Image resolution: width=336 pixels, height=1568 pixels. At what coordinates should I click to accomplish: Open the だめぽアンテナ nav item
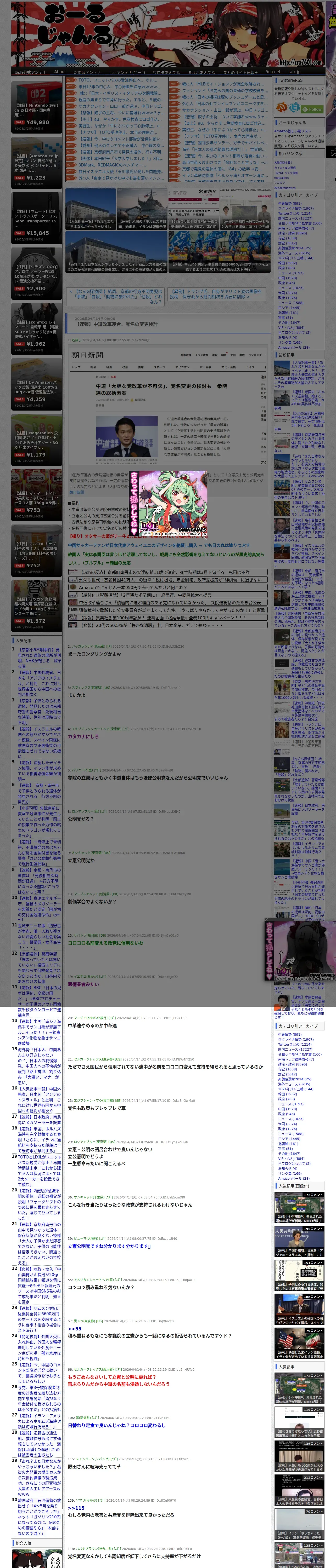coord(87,72)
